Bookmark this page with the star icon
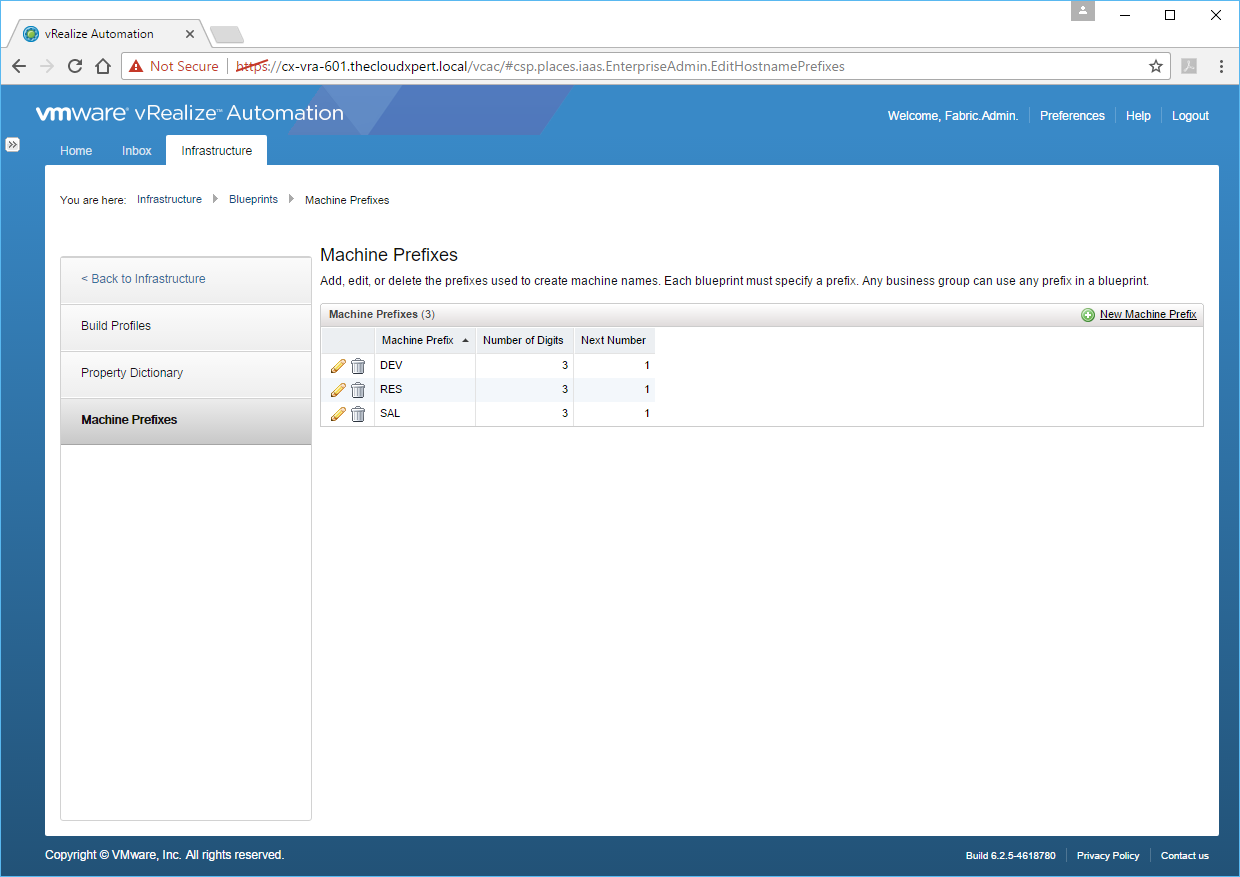1240x877 pixels. point(1156,66)
